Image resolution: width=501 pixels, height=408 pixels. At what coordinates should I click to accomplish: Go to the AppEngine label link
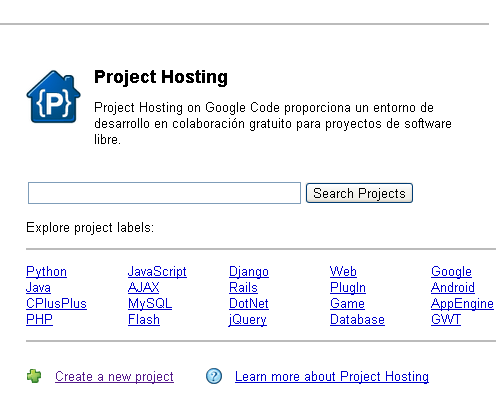coord(462,304)
